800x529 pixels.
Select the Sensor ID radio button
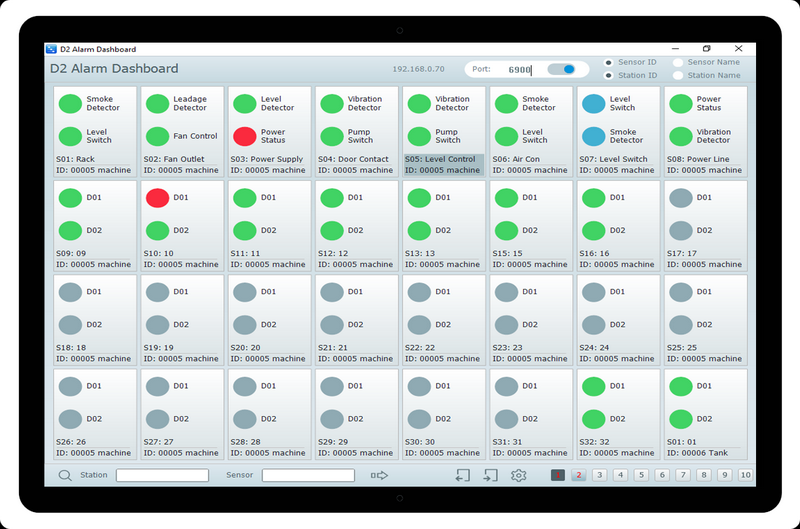tap(608, 62)
